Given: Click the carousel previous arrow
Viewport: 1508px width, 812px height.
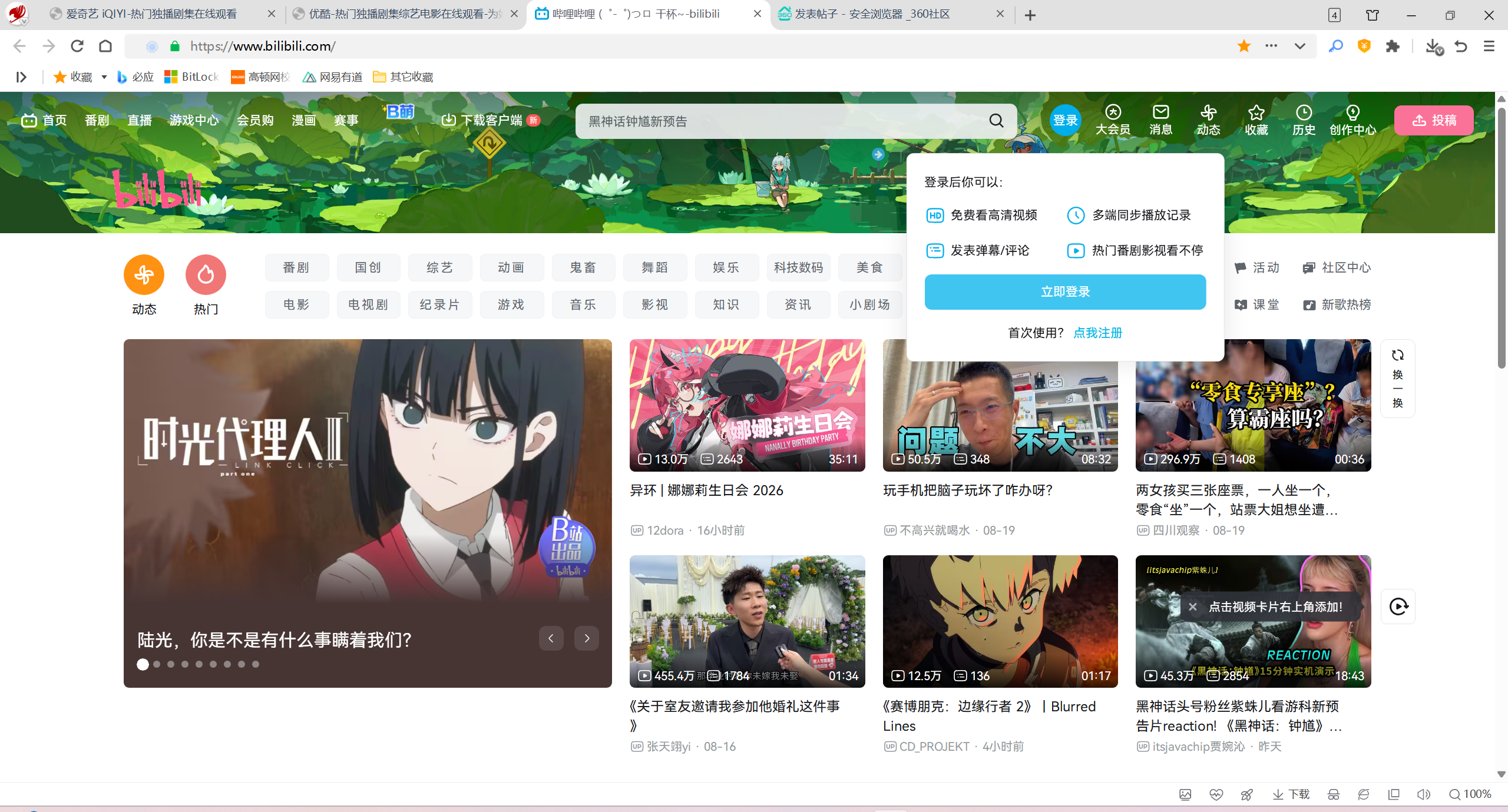Looking at the screenshot, I should click(551, 638).
